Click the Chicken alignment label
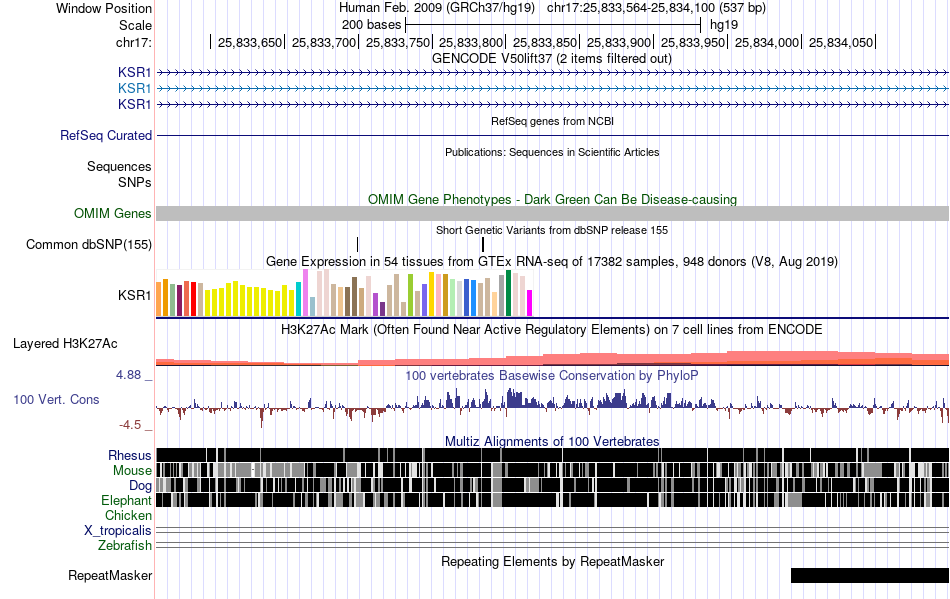 tap(128, 515)
